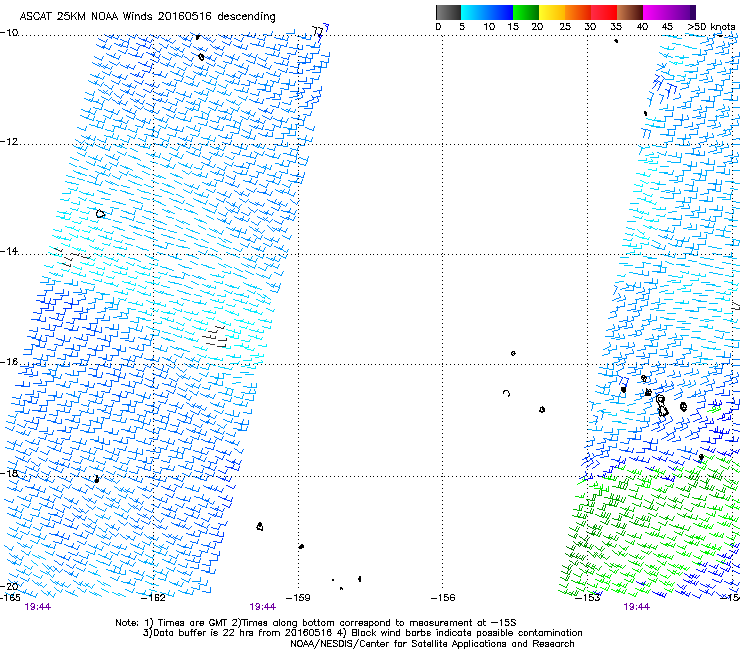Click the 19:44 time label near -153
The height and width of the screenshot is (650, 740).
[636, 607]
